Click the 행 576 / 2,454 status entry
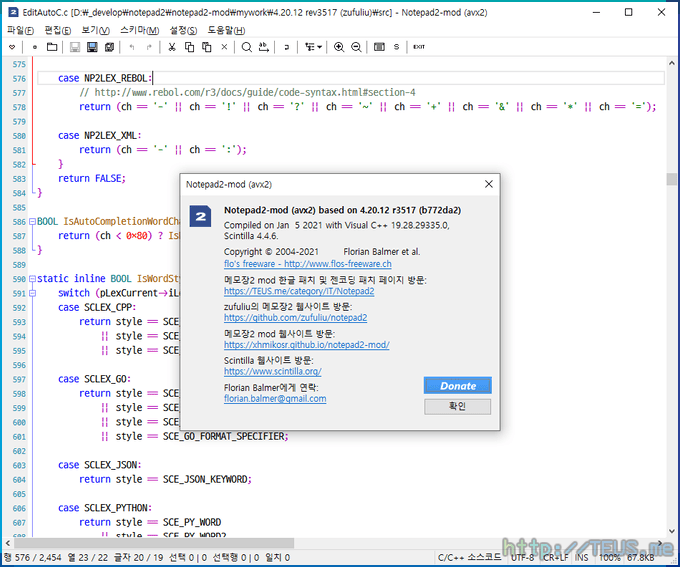 point(33,557)
